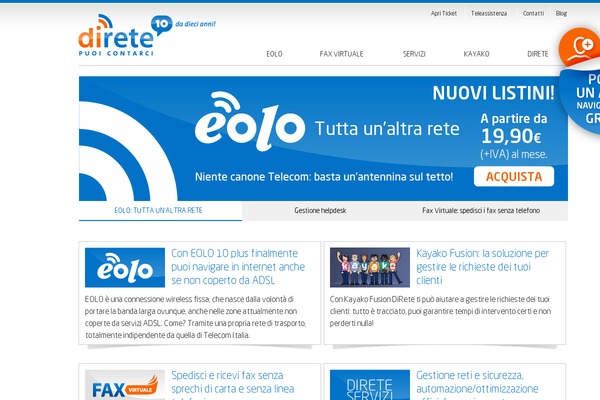Viewport: 600px width, 400px height.
Task: Open the FAX VIRTUALE menu item
Action: (341, 54)
